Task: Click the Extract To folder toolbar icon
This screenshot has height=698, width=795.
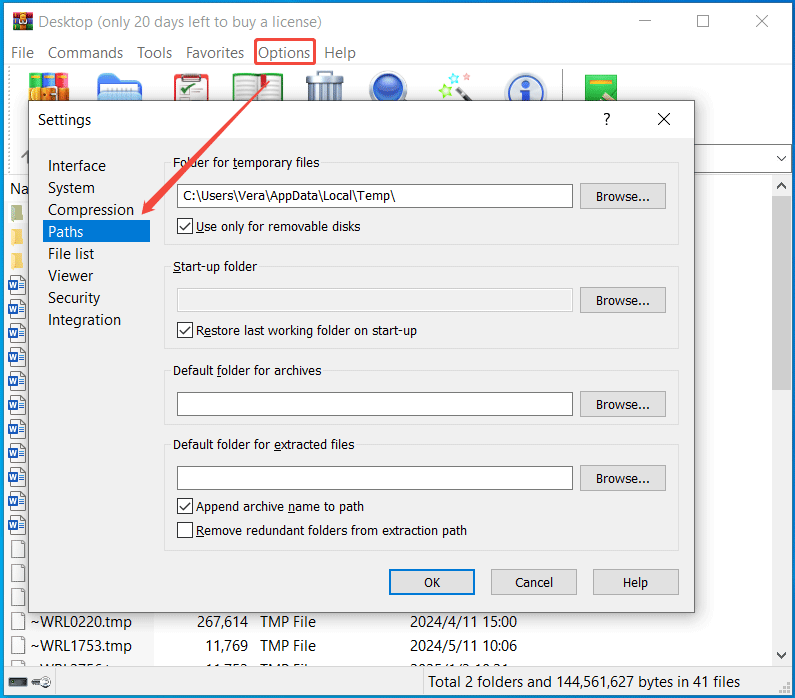Action: coord(119,87)
